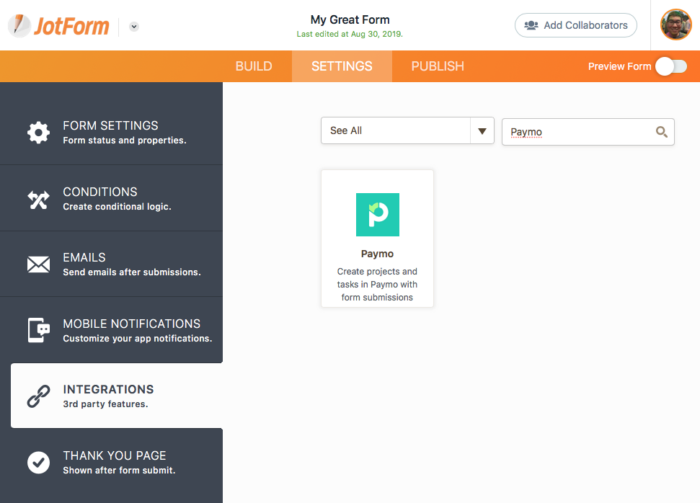This screenshot has height=503, width=700.
Task: Click the Preview Form label
Action: [619, 67]
